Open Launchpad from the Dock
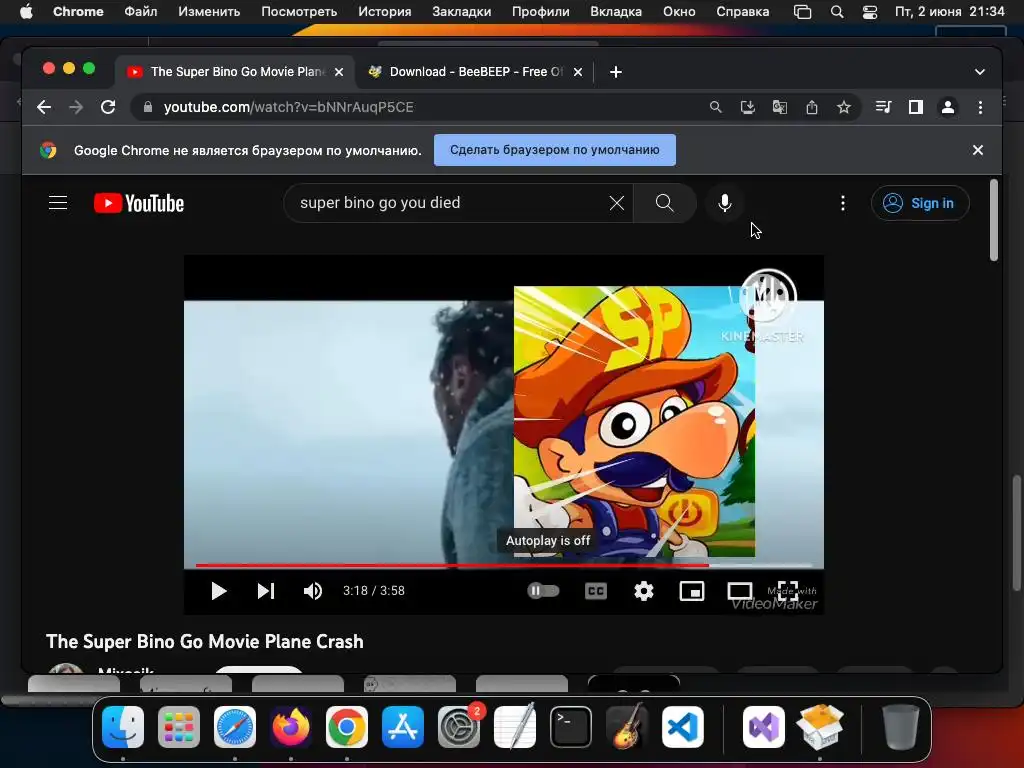The width and height of the screenshot is (1024, 768). (x=179, y=727)
